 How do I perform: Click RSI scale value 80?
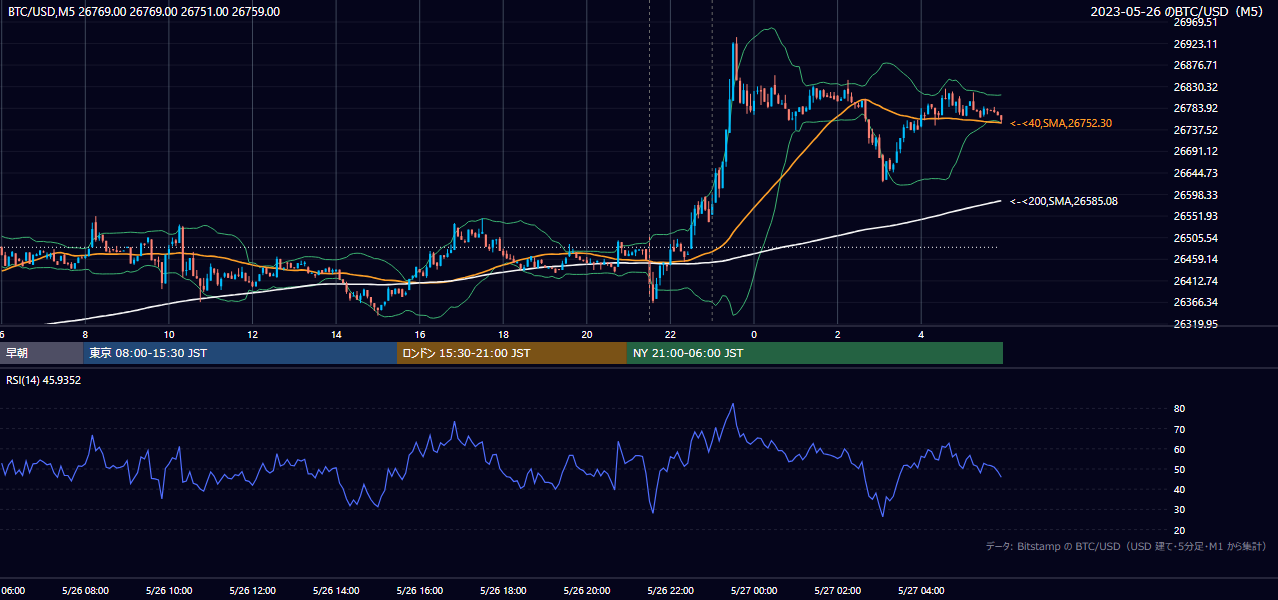click(x=1180, y=409)
